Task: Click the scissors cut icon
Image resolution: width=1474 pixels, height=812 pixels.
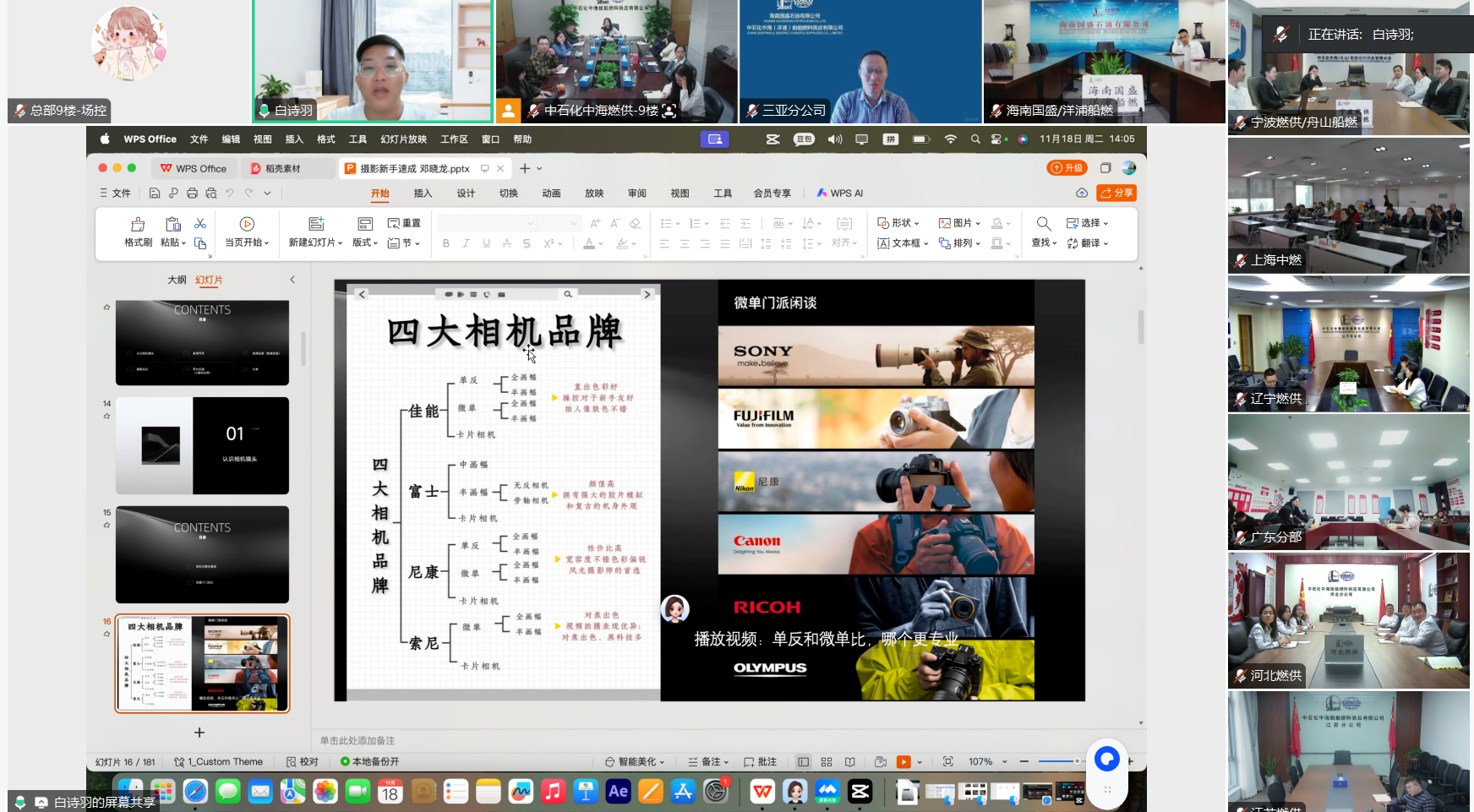Action: [x=200, y=223]
